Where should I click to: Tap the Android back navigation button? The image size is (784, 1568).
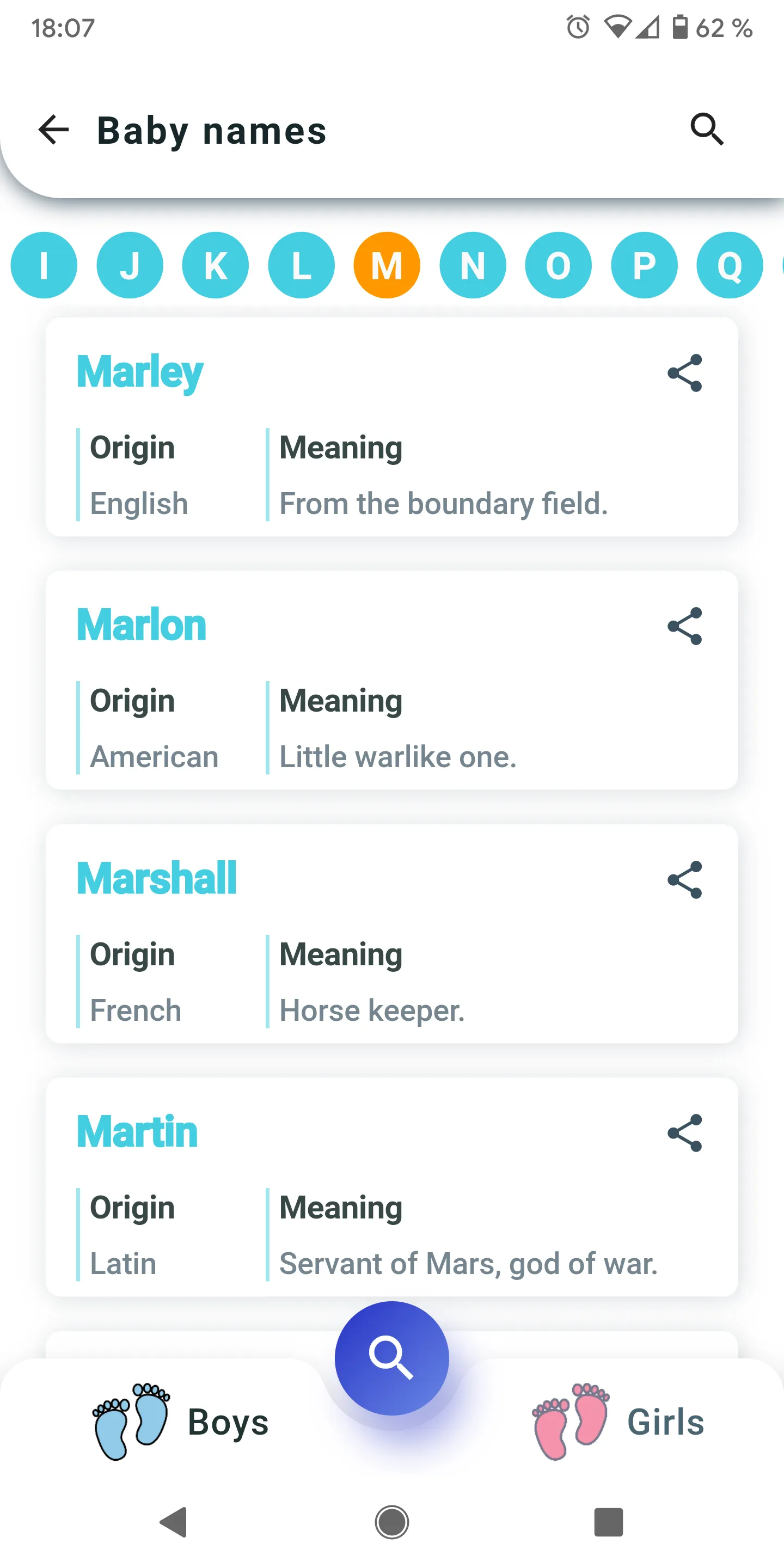pyautogui.click(x=174, y=1522)
